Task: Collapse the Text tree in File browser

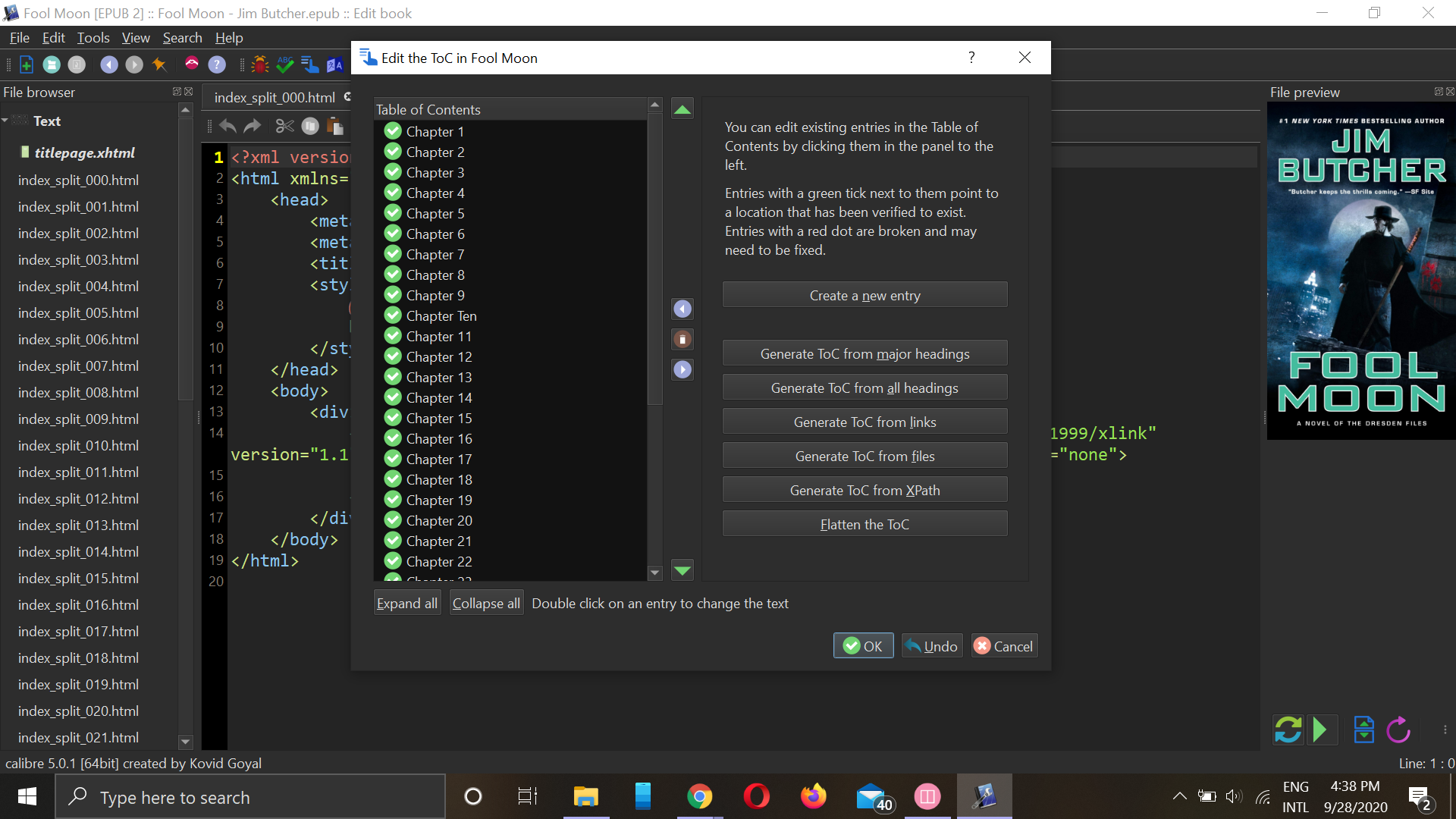Action: pyautogui.click(x=5, y=121)
